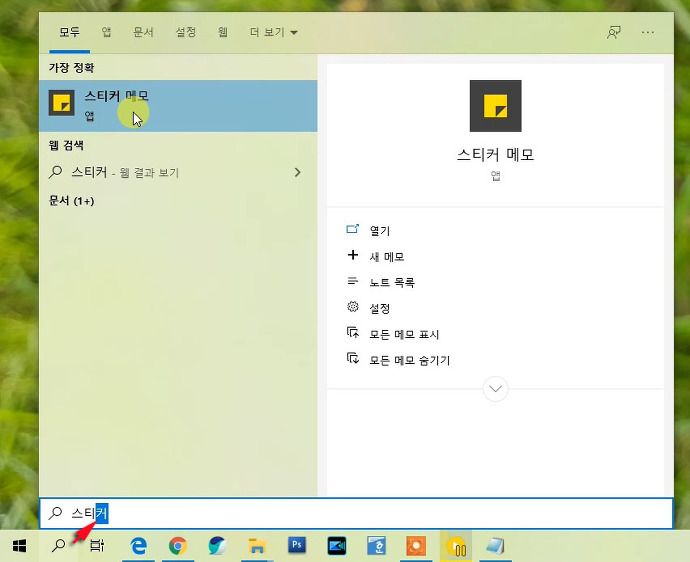Switch to the 설정 tab

(x=186, y=32)
